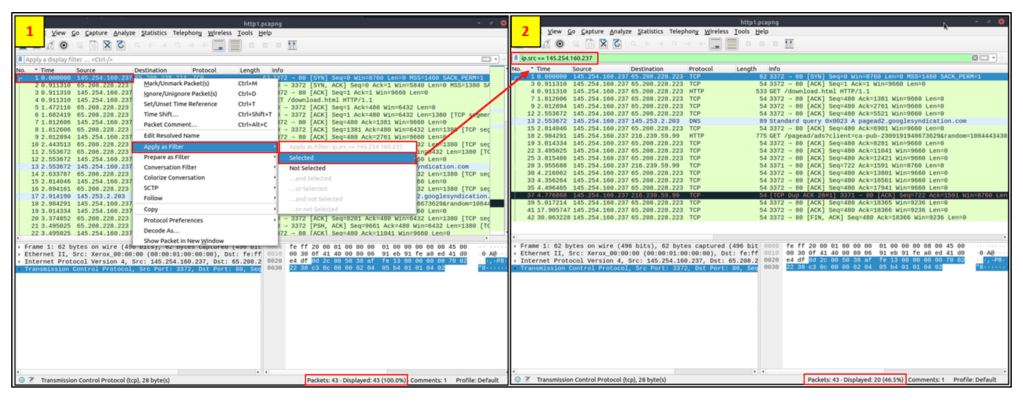Screen dimensions: 1023x404
Task: Click the close capture file icon in left window toolbar
Action: (106, 45)
